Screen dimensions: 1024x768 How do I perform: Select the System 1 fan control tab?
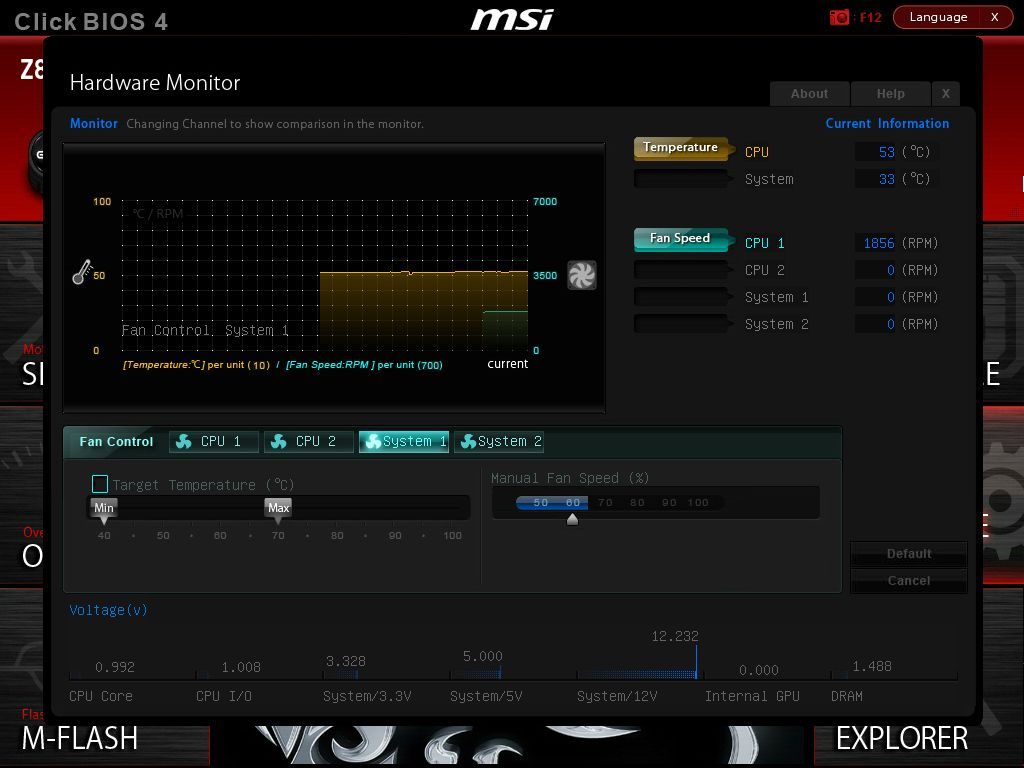point(404,441)
